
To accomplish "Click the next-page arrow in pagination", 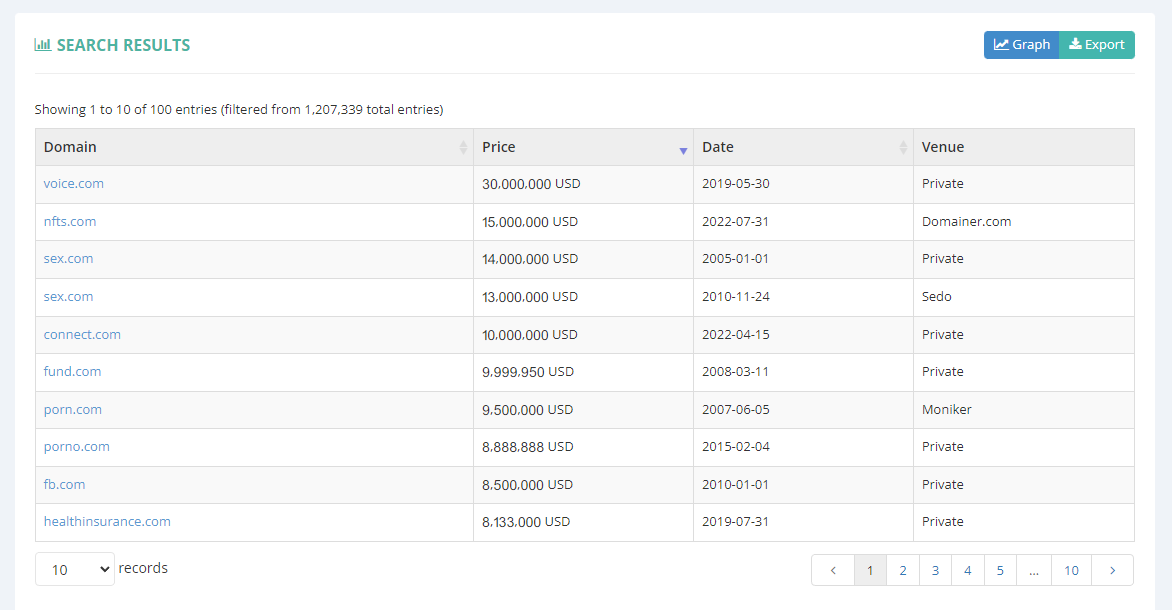I will (1112, 569).
